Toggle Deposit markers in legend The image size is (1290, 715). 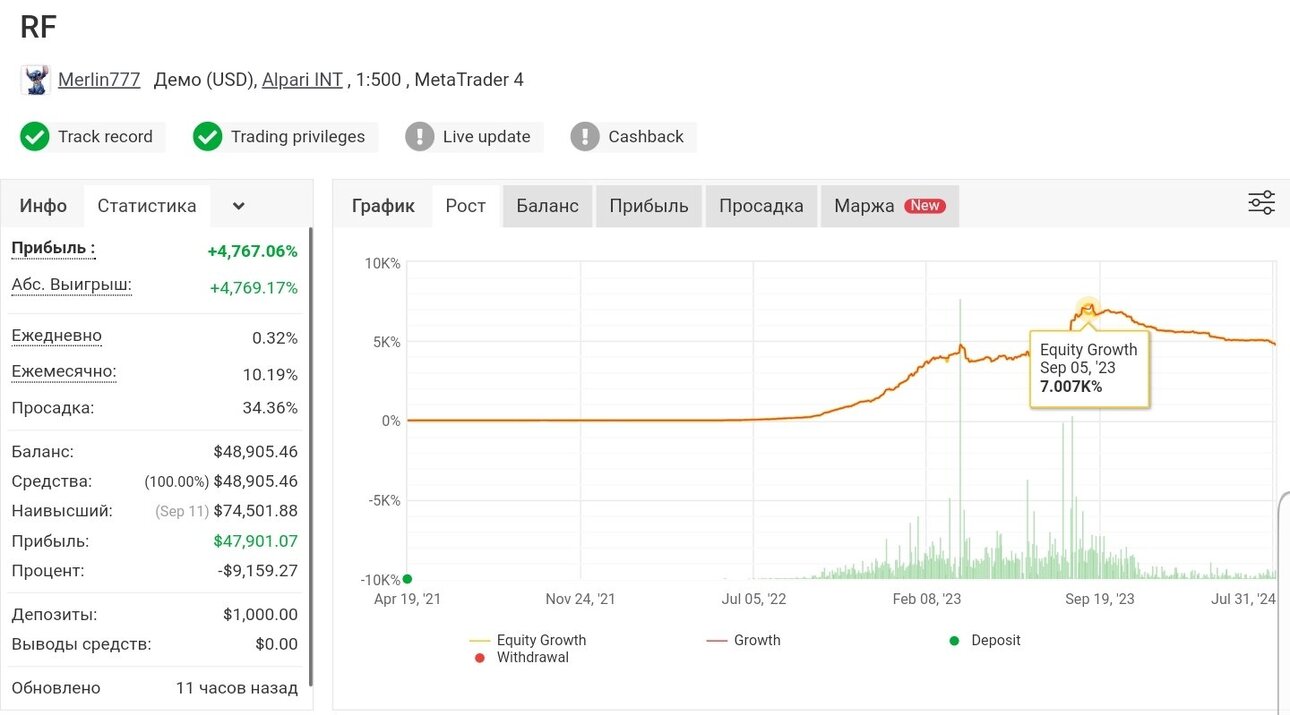tap(985, 640)
